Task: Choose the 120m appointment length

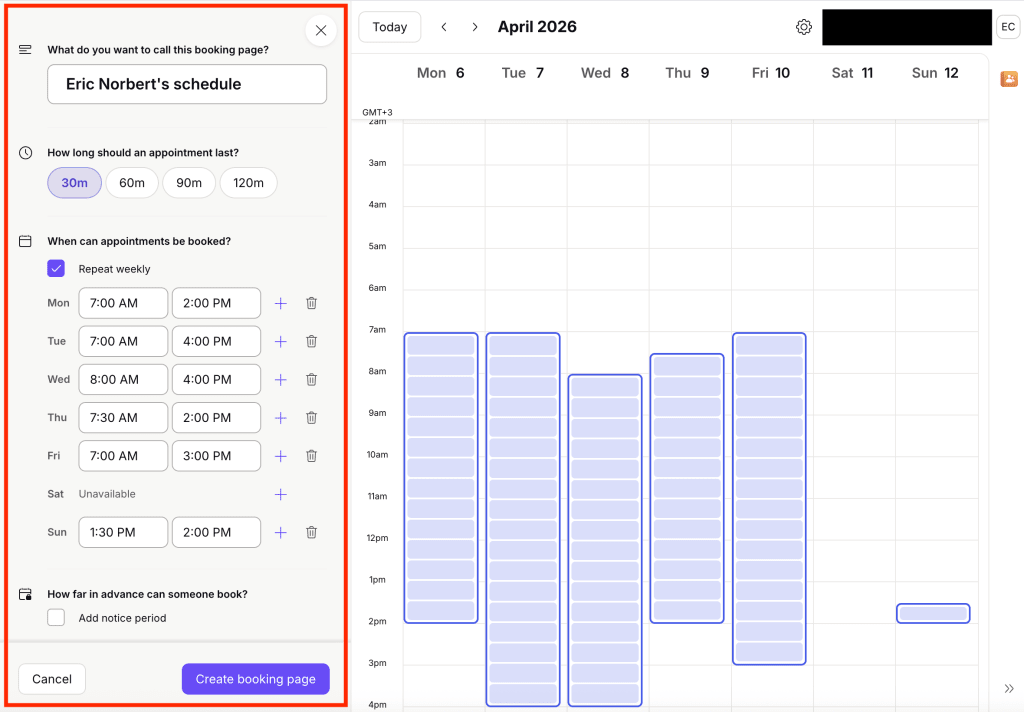Action: 249,183
